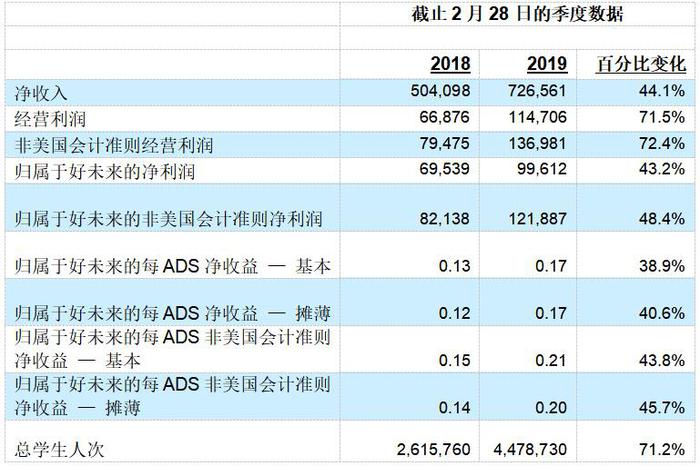
Task: Select the 71.2% cell
Action: (662, 449)
